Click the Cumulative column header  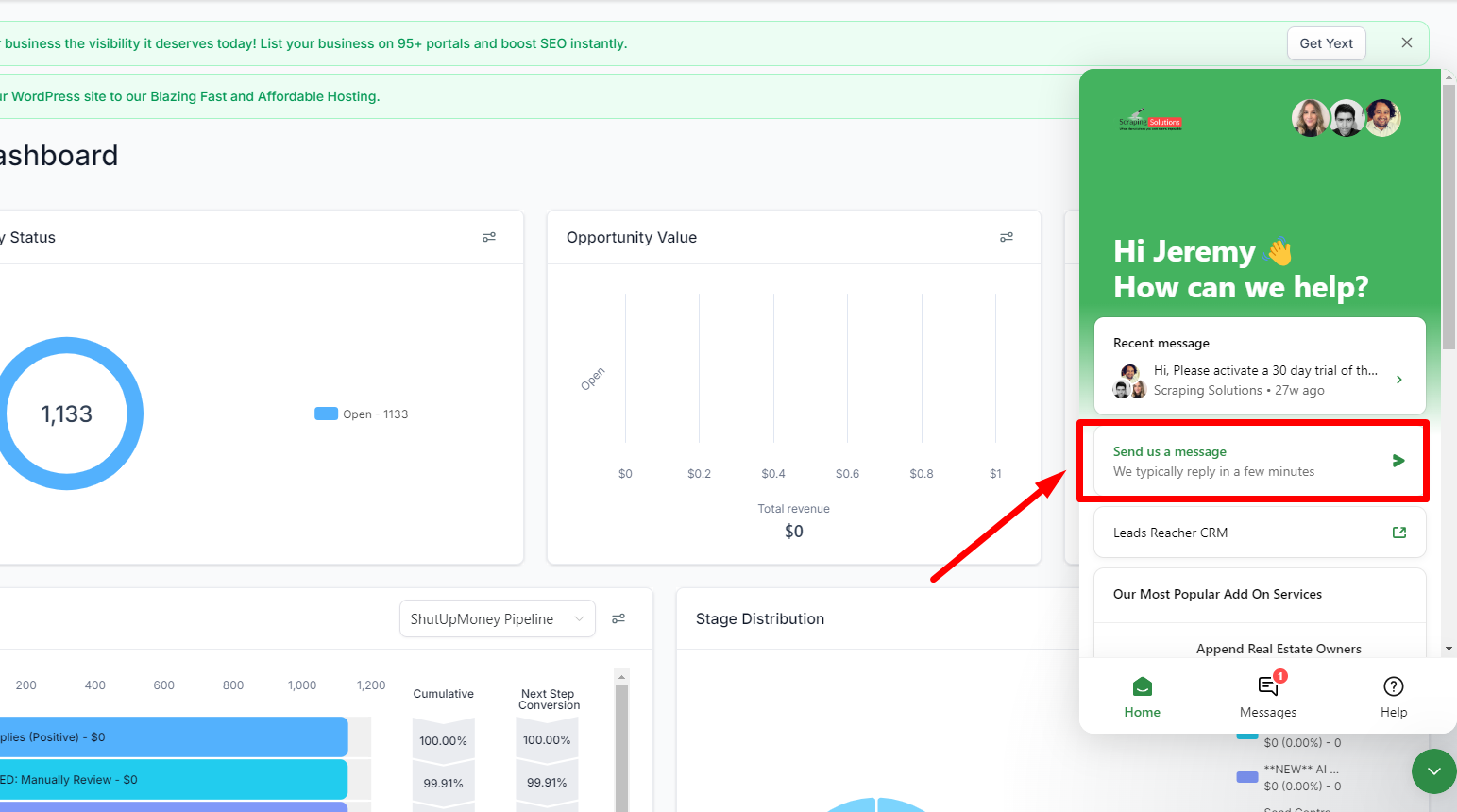[444, 694]
